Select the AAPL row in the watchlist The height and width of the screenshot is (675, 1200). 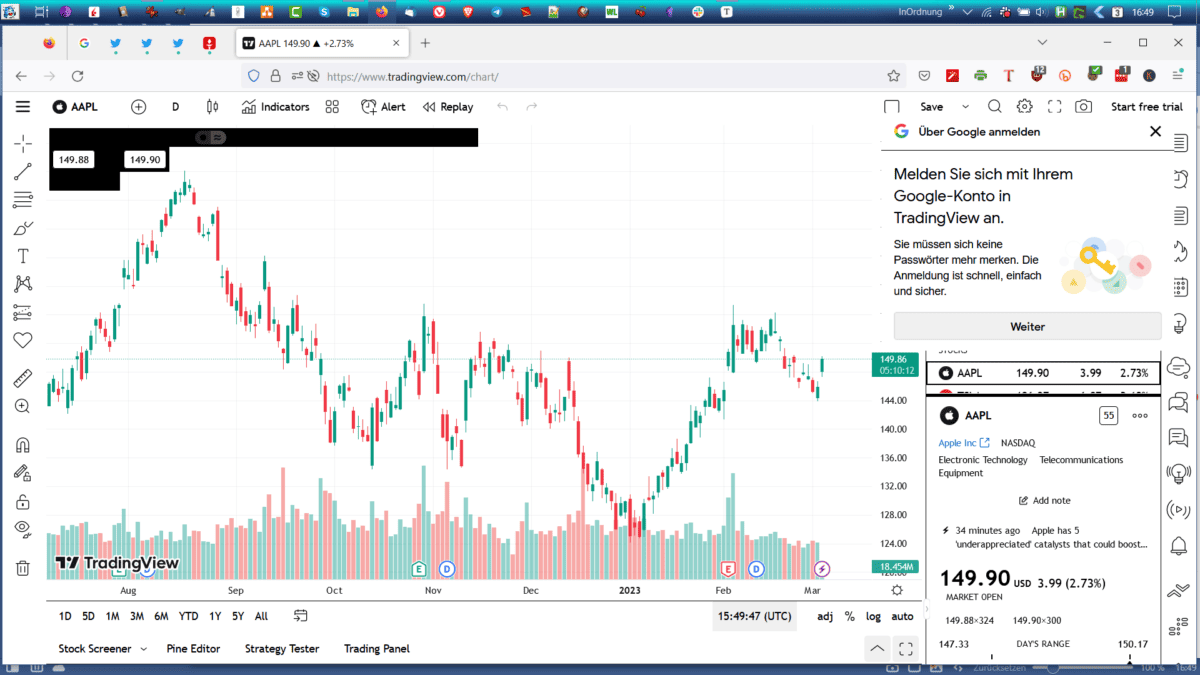[x=1040, y=372]
